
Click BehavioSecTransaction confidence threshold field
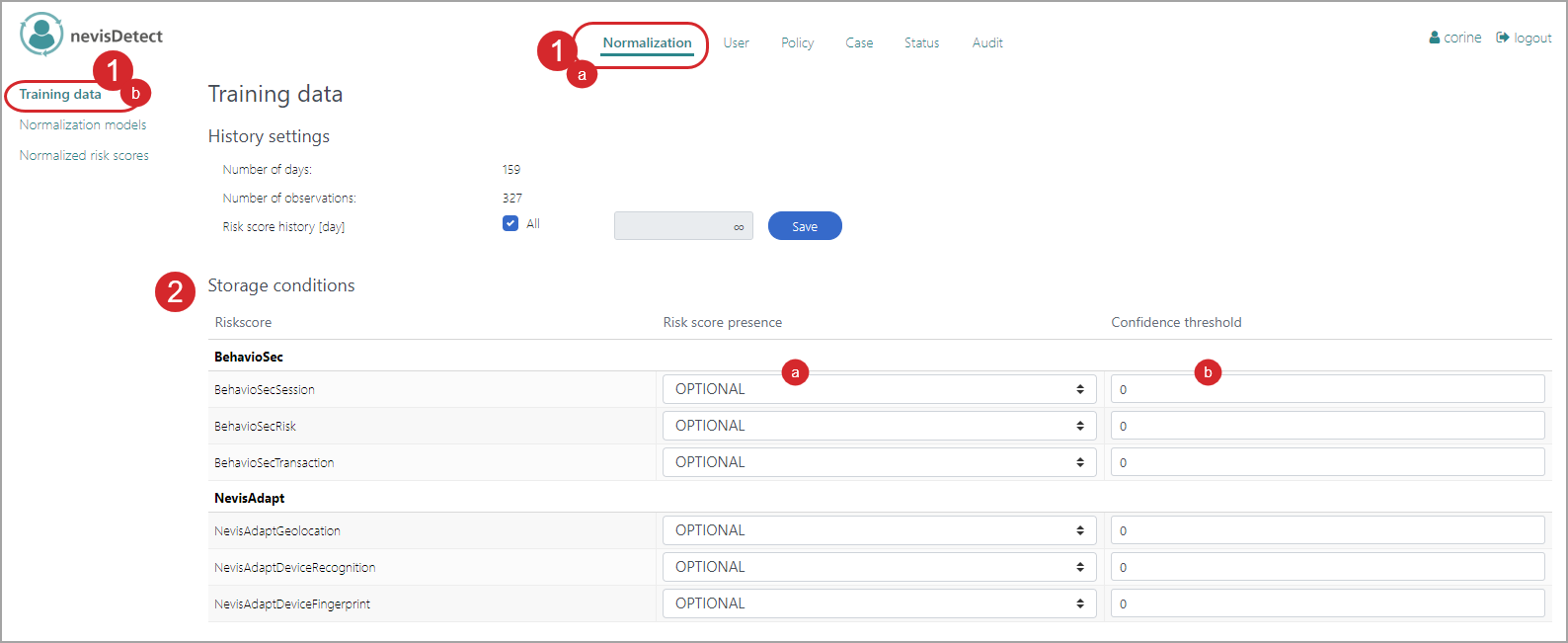point(1326,462)
